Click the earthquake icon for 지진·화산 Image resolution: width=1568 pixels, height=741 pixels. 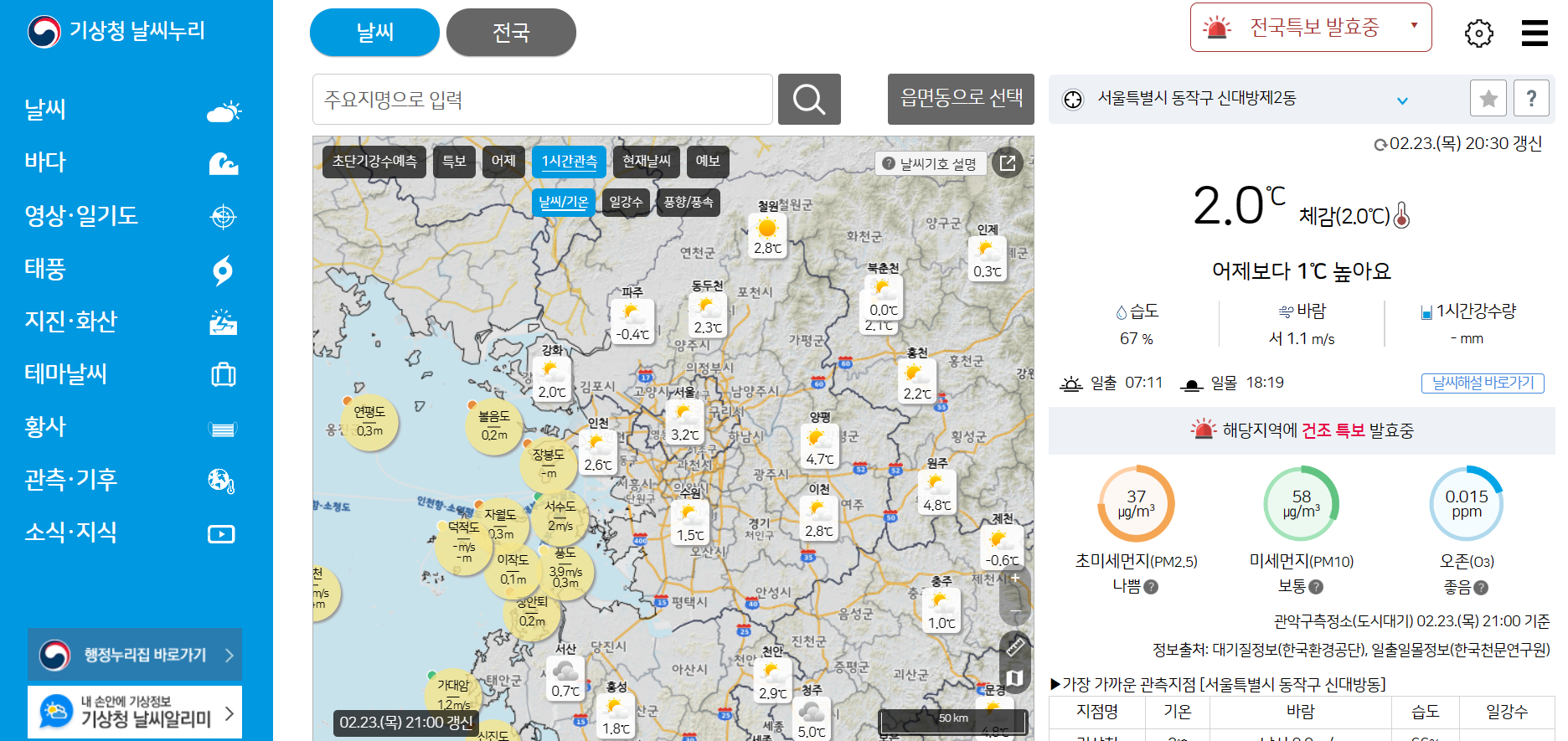coord(223,322)
